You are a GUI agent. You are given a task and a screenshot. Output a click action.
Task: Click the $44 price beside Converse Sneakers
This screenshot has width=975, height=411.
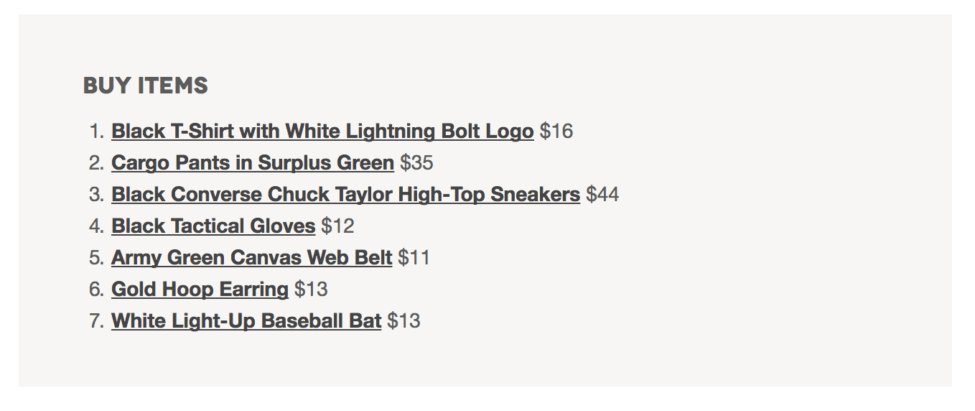(603, 195)
